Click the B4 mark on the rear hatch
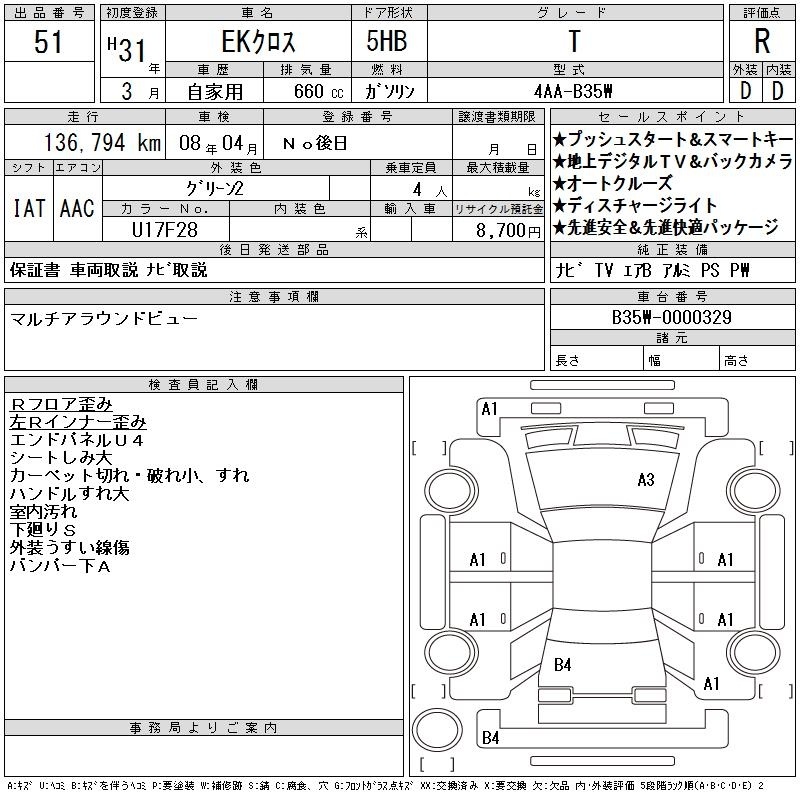The height and width of the screenshot is (800, 800). point(563,665)
